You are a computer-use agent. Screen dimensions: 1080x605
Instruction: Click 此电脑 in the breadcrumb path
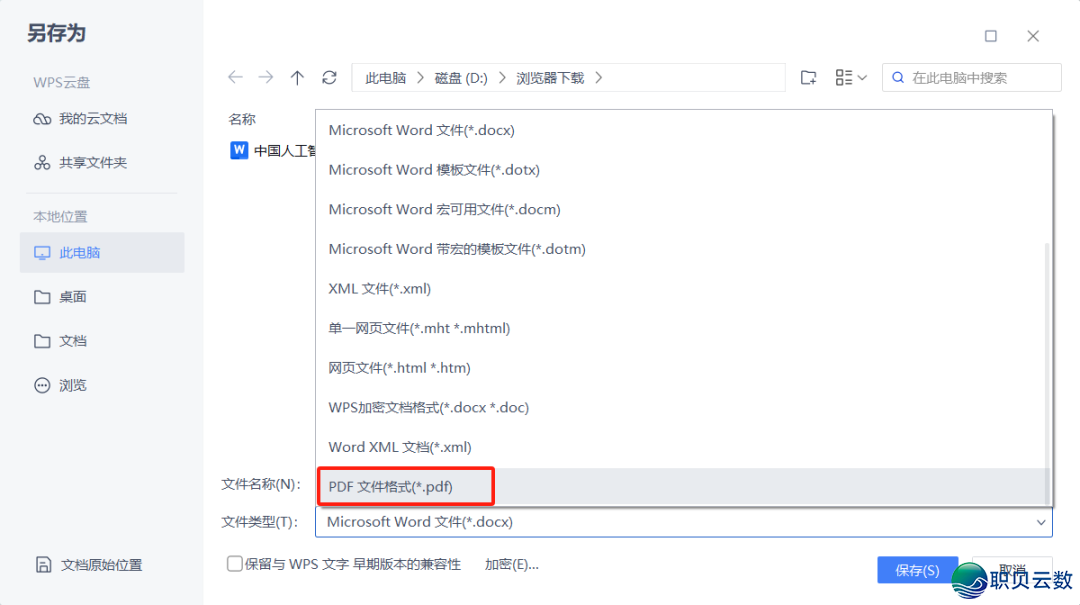coord(386,78)
